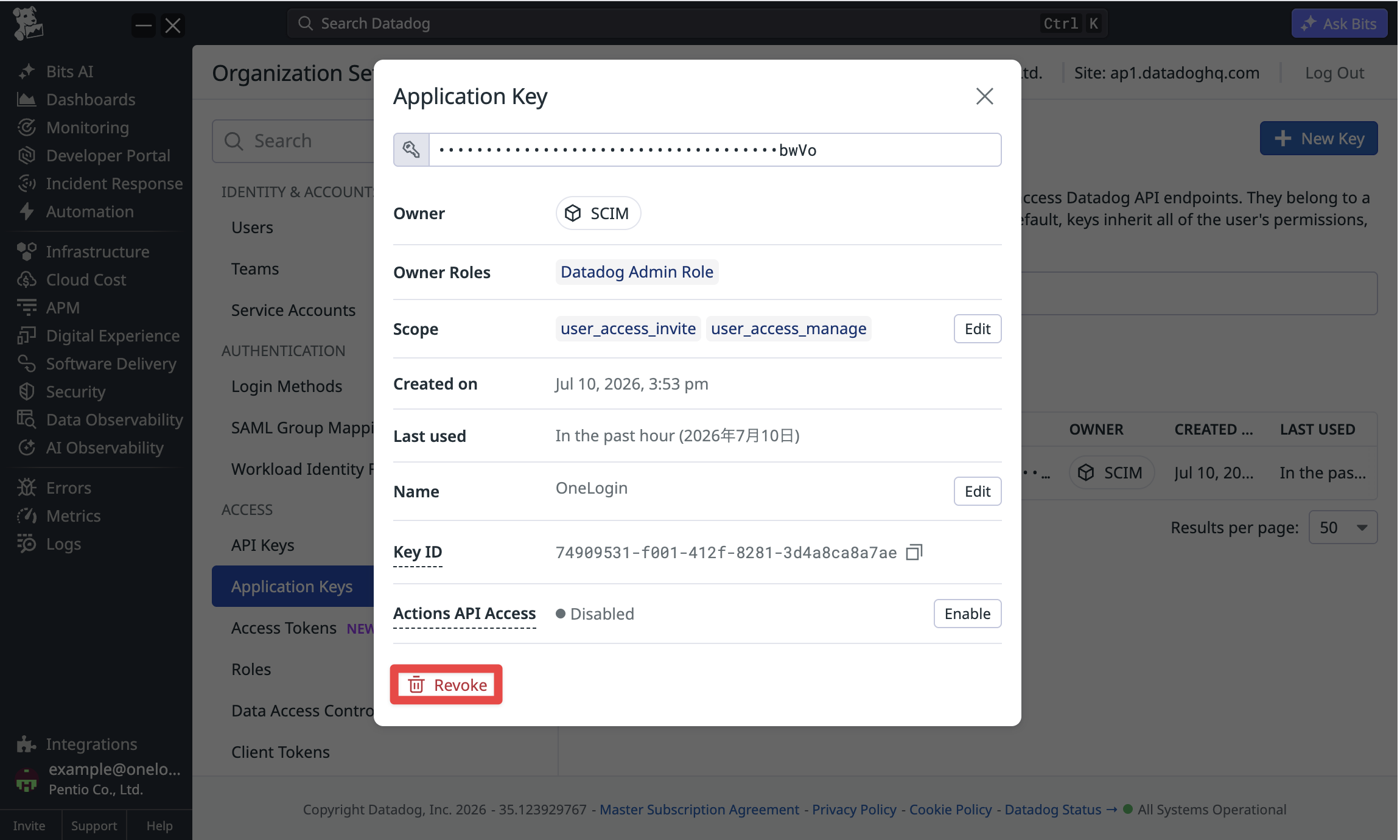This screenshot has height=840, width=1400.
Task: Open Login Methods settings page
Action: click(287, 386)
